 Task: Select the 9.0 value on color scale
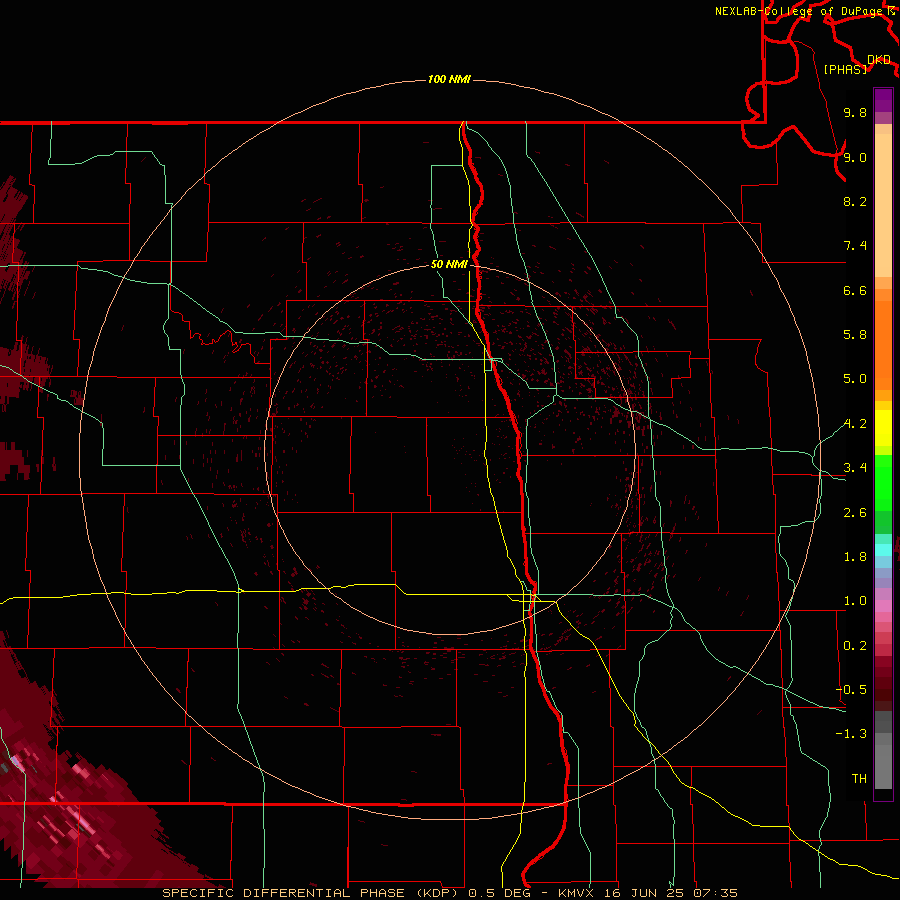pyautogui.click(x=855, y=157)
